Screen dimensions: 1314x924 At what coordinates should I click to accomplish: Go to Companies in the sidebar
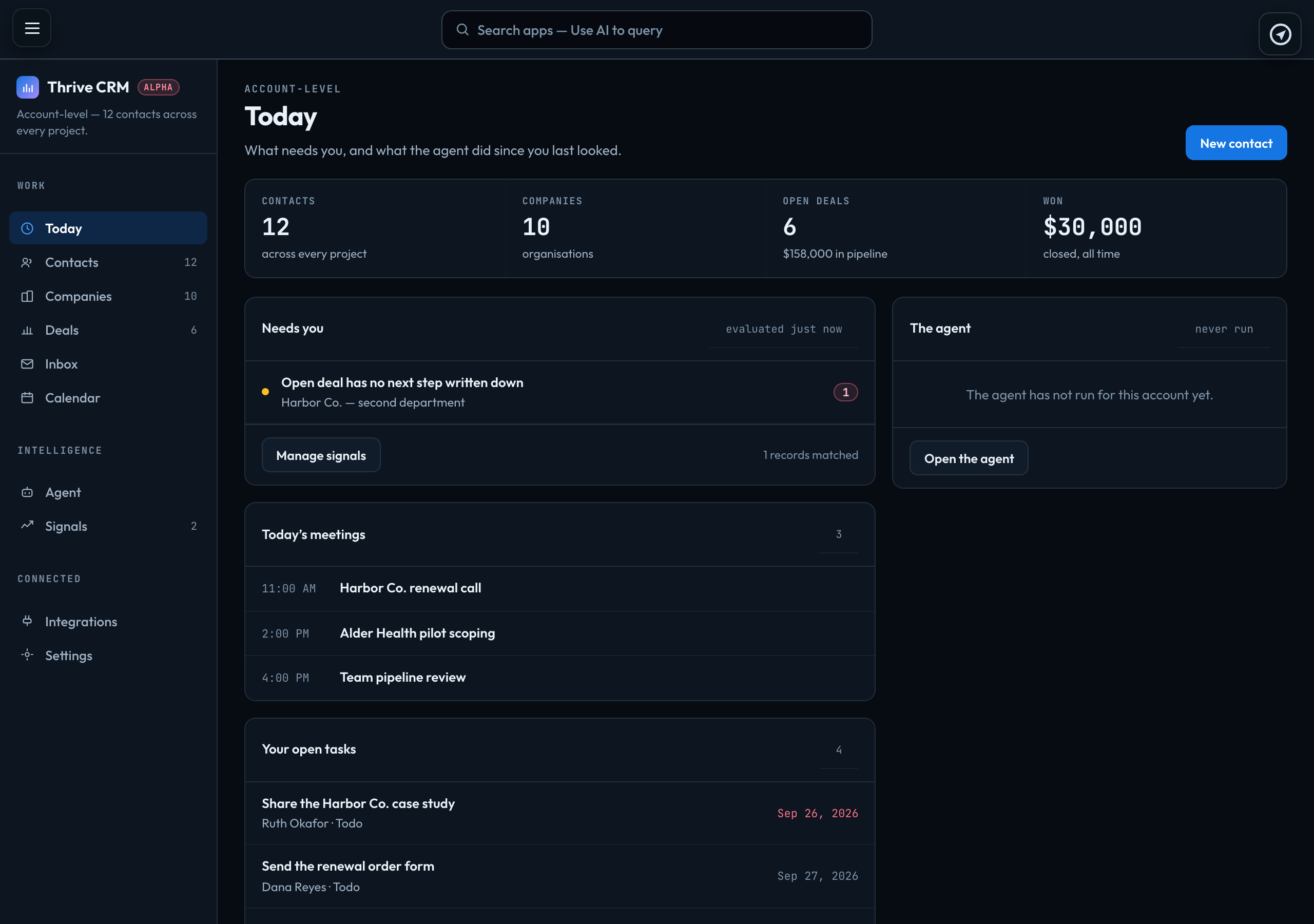tap(108, 296)
